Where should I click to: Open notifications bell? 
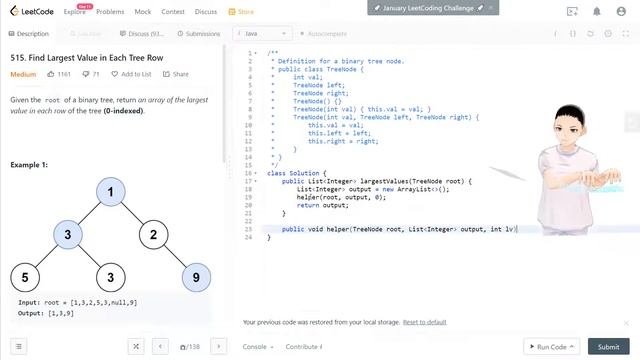point(597,11)
